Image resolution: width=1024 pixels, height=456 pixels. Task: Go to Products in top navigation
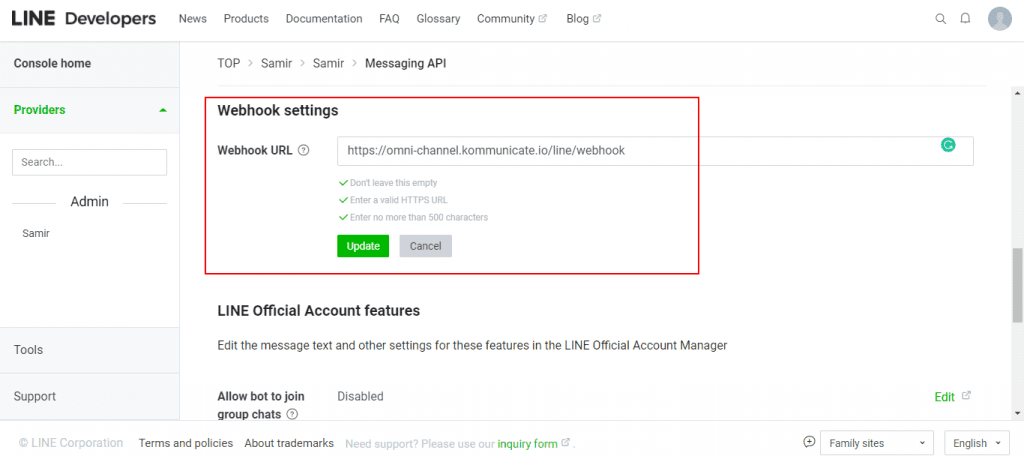(246, 19)
